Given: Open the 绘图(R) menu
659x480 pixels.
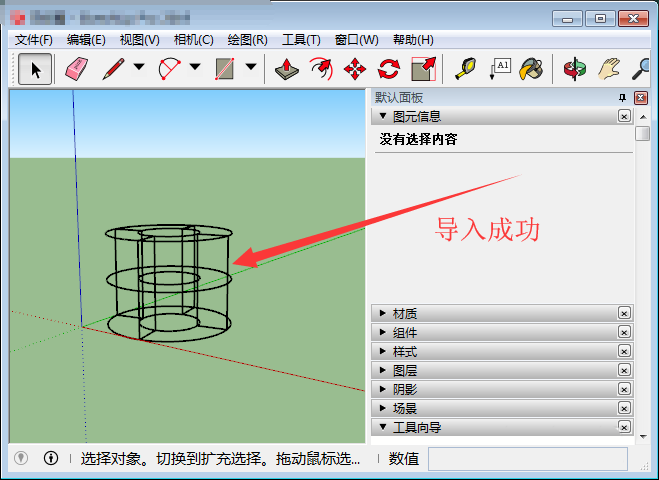Looking at the screenshot, I should coord(248,40).
